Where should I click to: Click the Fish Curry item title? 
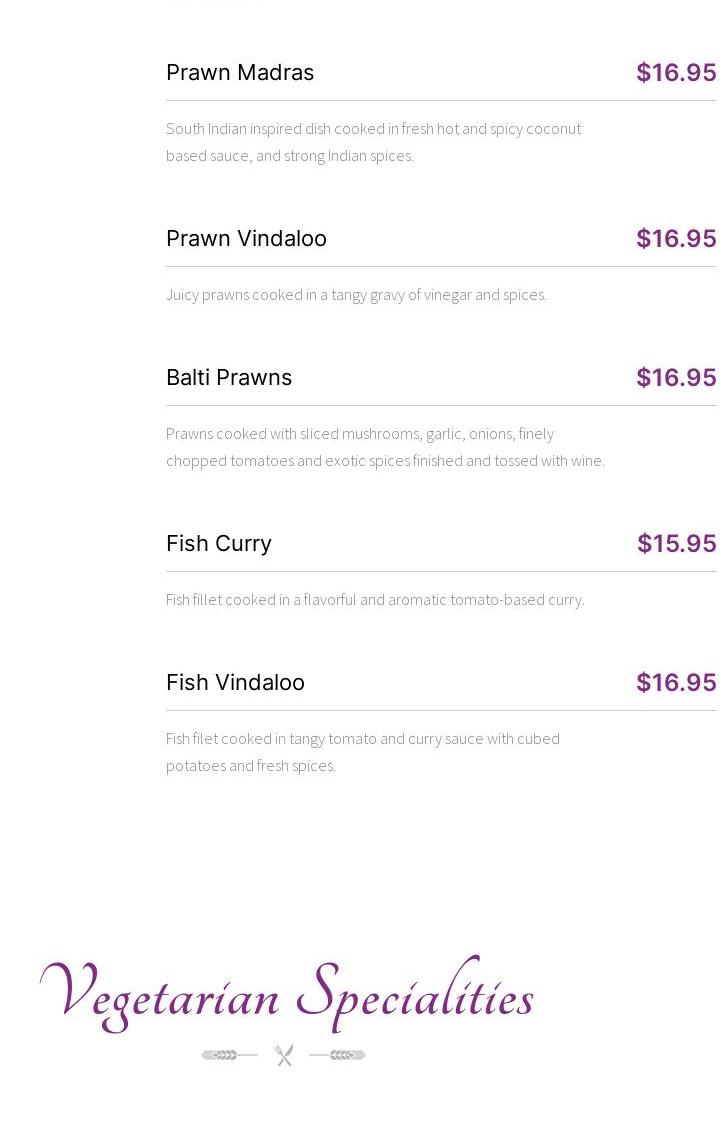[x=219, y=544]
